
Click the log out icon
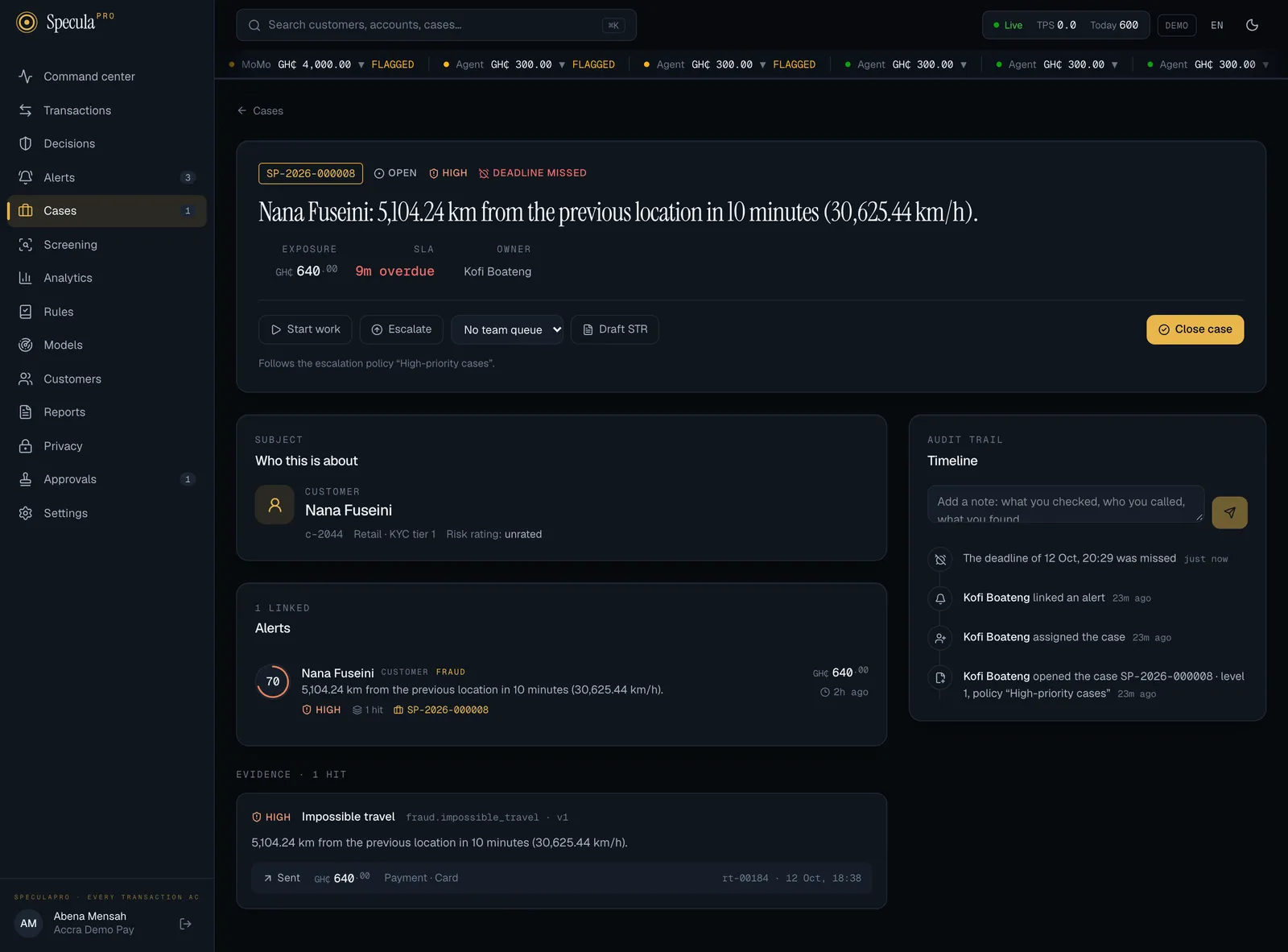tap(185, 924)
